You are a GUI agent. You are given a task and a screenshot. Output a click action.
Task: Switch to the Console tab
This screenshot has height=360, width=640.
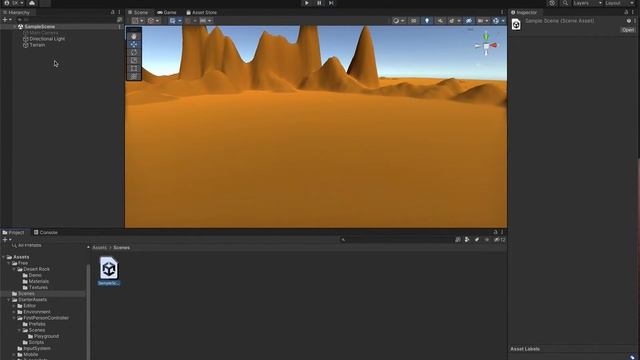coord(45,232)
